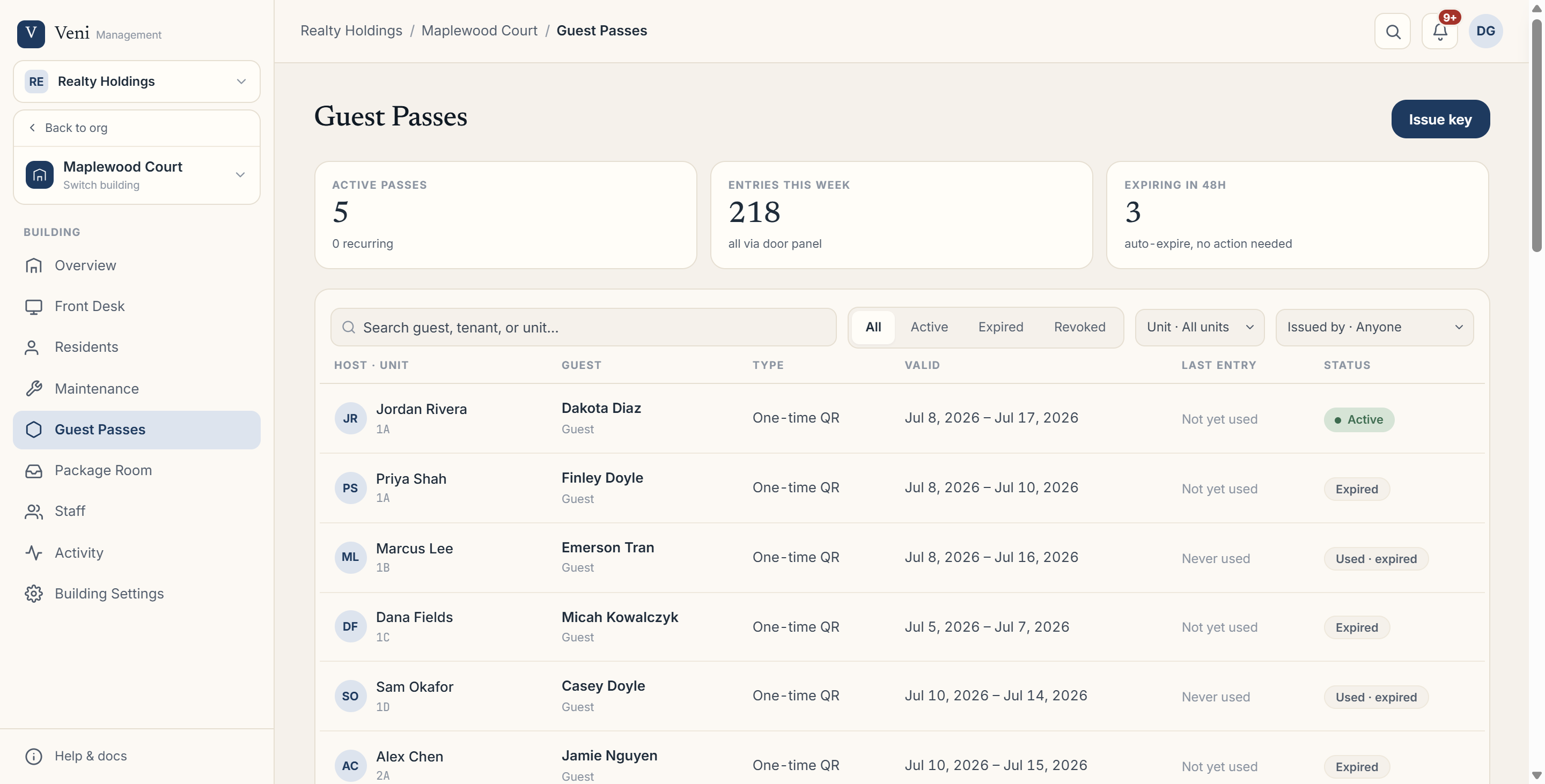
Task: Click the VALID column header
Action: (922, 365)
